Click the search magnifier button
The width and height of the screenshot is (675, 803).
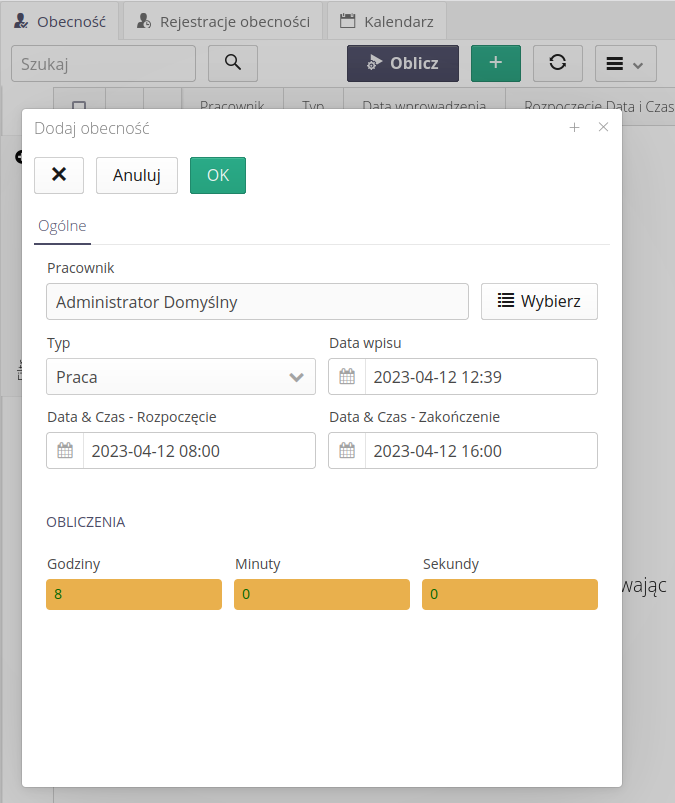point(232,63)
